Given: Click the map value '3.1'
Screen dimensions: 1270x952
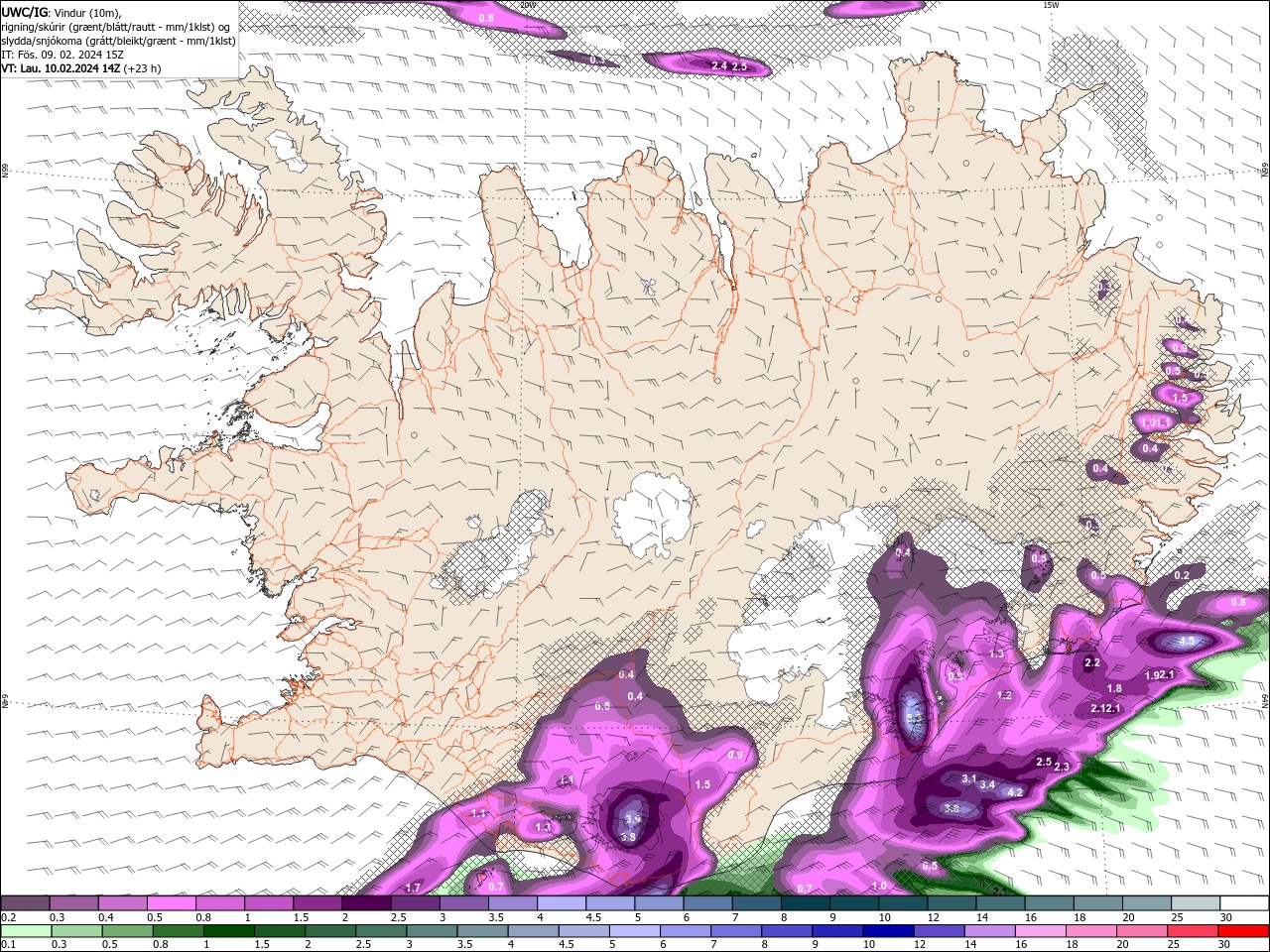Looking at the screenshot, I should (969, 778).
